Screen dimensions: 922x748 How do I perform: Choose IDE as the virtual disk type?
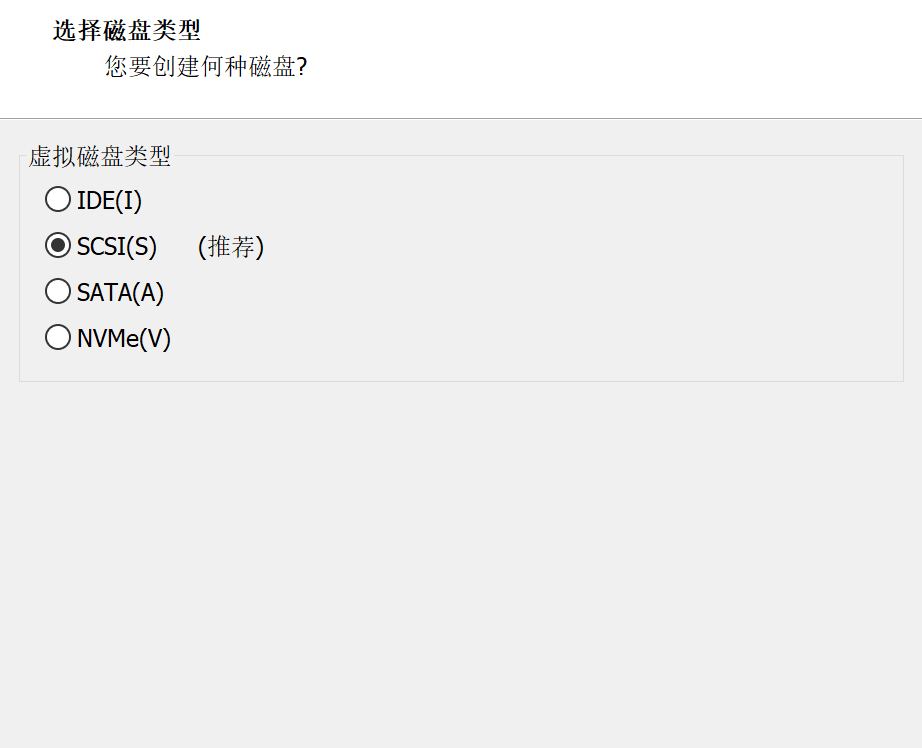[58, 200]
